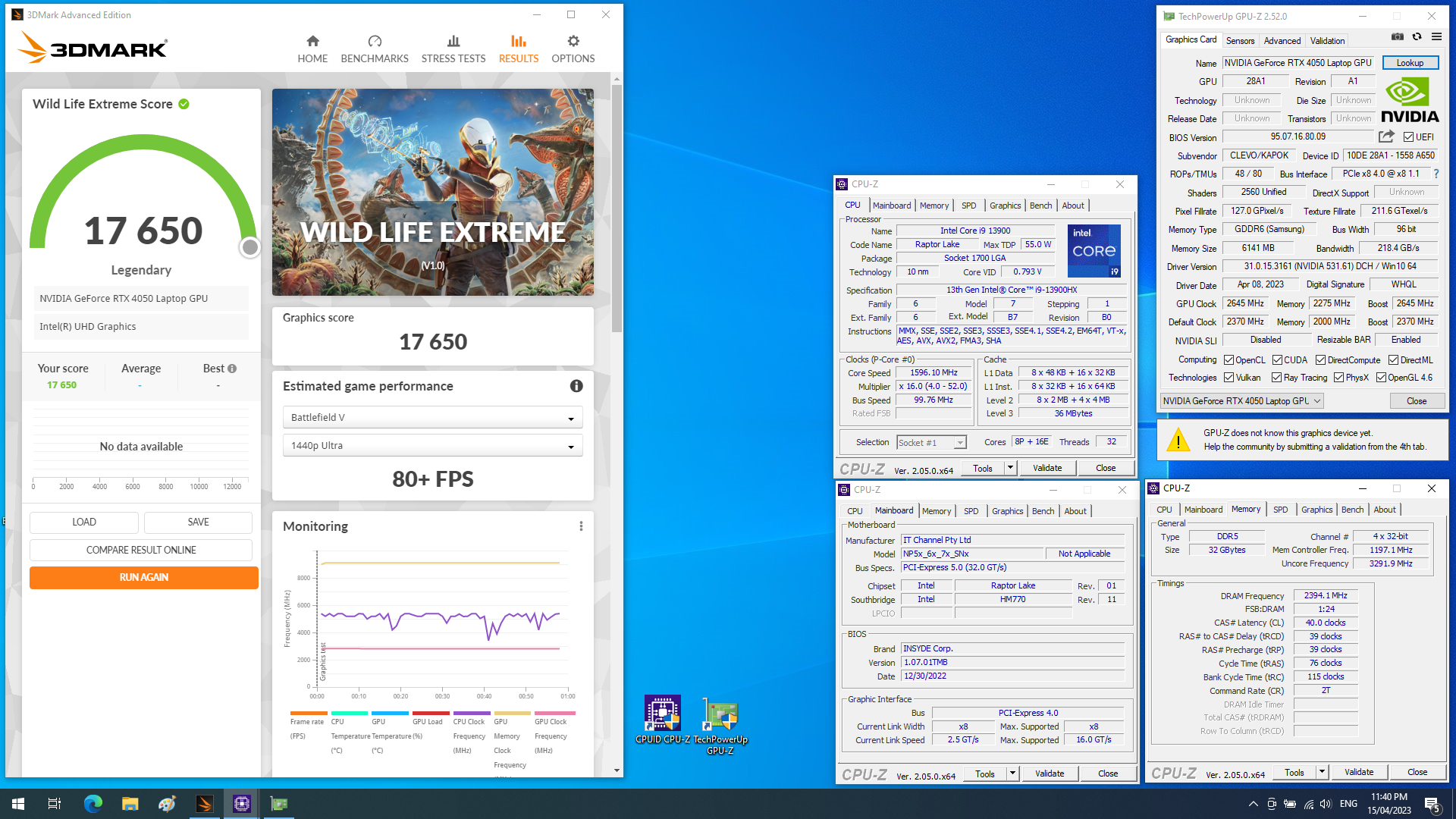Click Validate in the CPU-Z CPU window
This screenshot has height=819, width=1456.
1047,468
